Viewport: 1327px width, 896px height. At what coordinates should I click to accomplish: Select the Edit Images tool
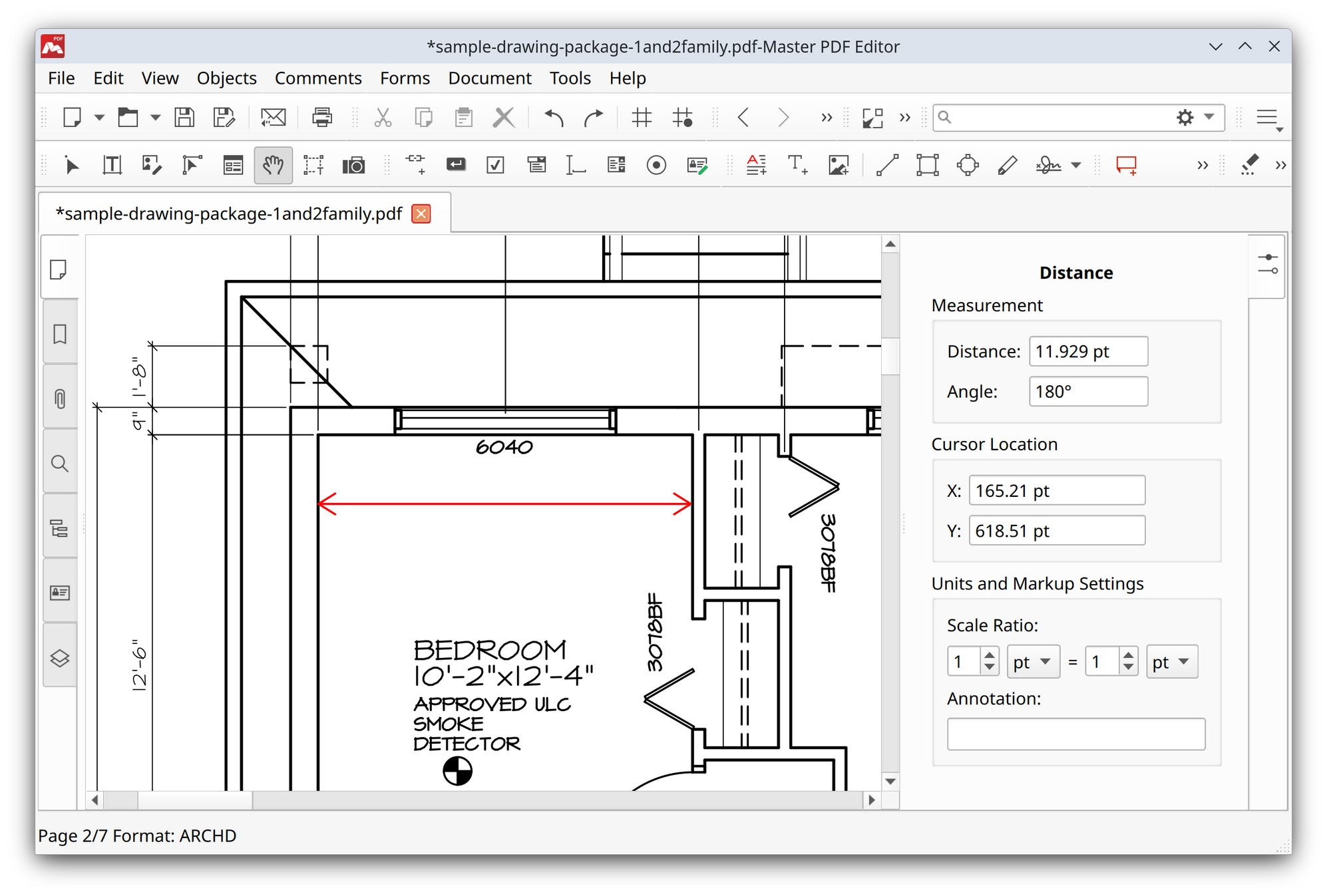(152, 165)
